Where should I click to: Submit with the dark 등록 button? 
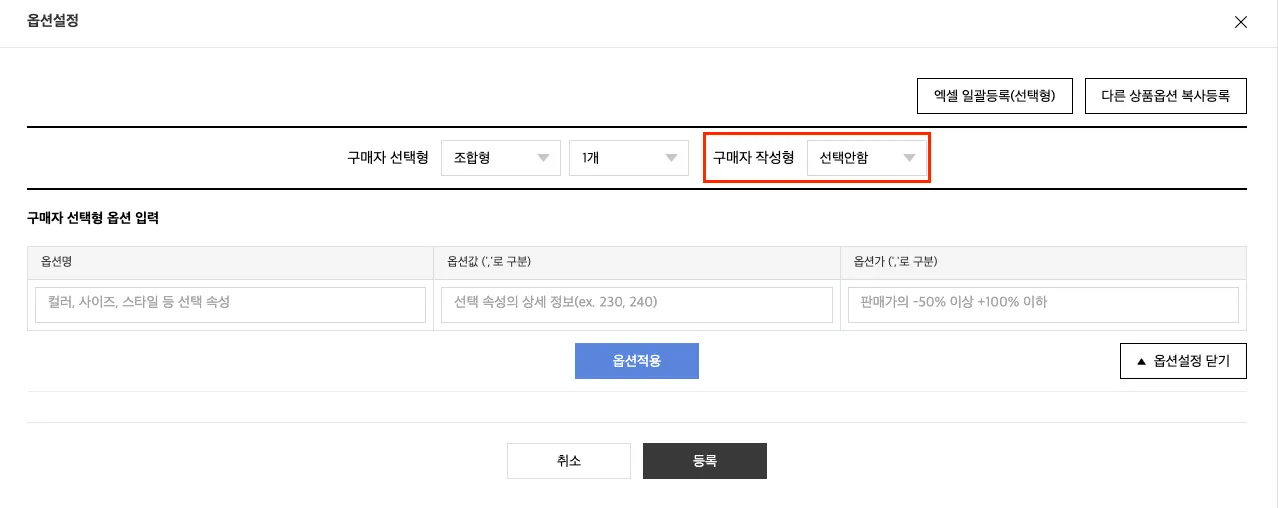coord(704,461)
